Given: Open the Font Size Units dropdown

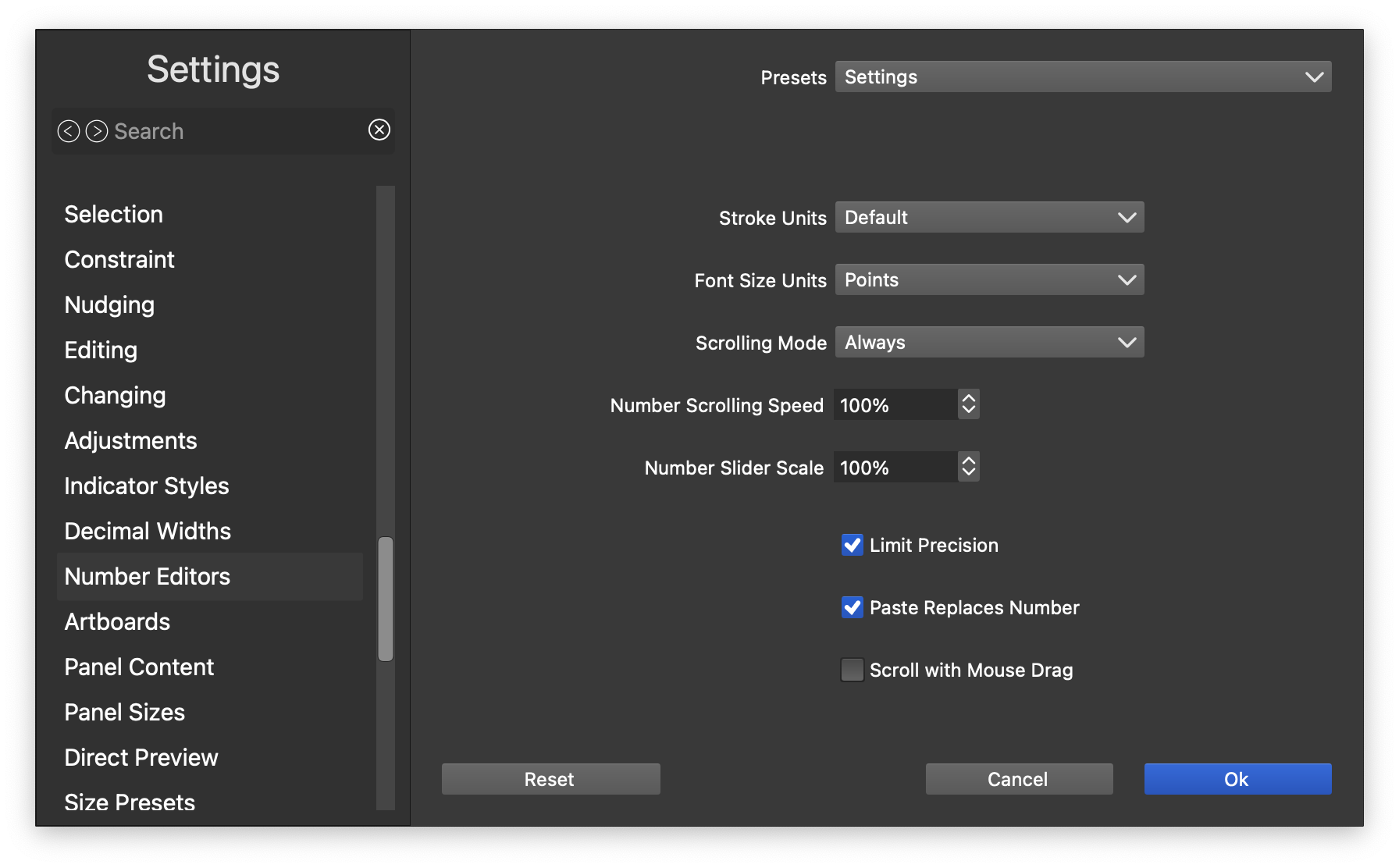Looking at the screenshot, I should [x=989, y=279].
